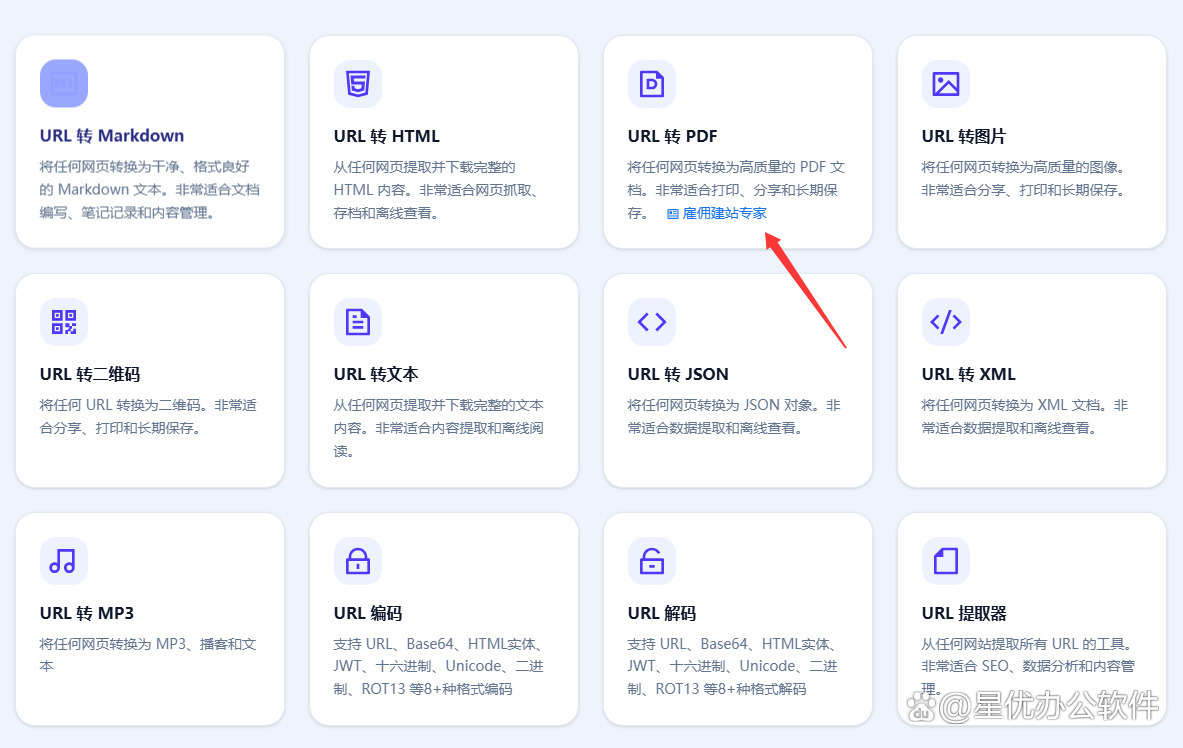The height and width of the screenshot is (748, 1183).
Task: Click the description under URL 转图片
Action: (1024, 179)
